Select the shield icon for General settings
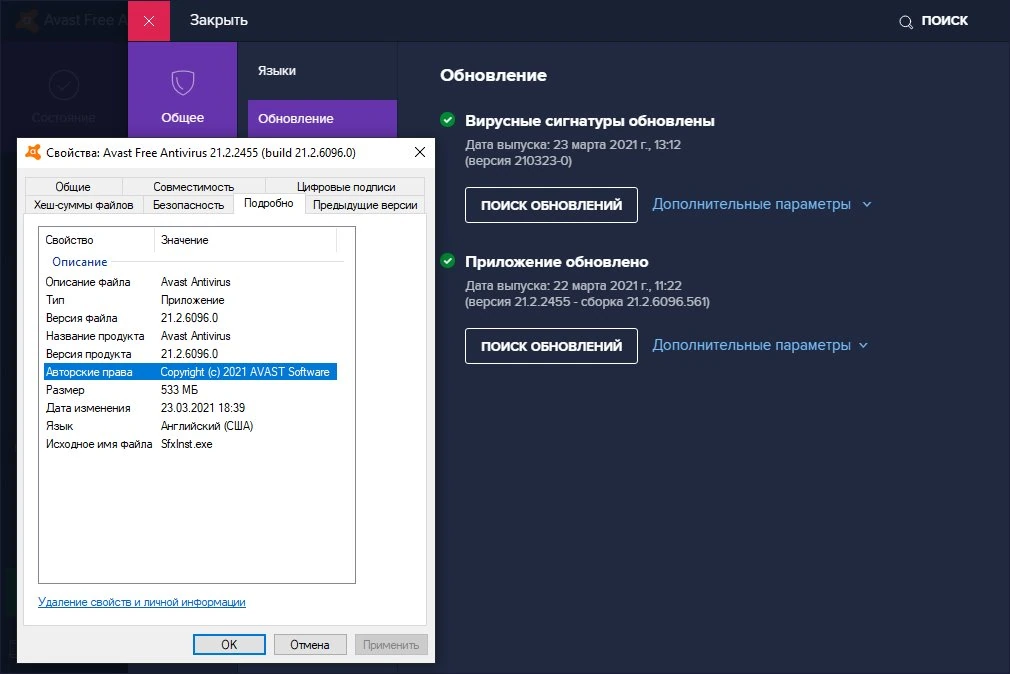Screen dimensions: 1010x674 coord(183,82)
